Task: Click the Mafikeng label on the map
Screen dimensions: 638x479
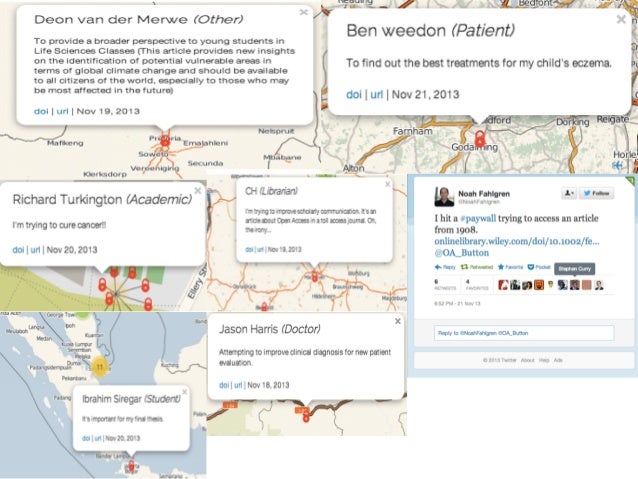Action: pyautogui.click(x=65, y=143)
